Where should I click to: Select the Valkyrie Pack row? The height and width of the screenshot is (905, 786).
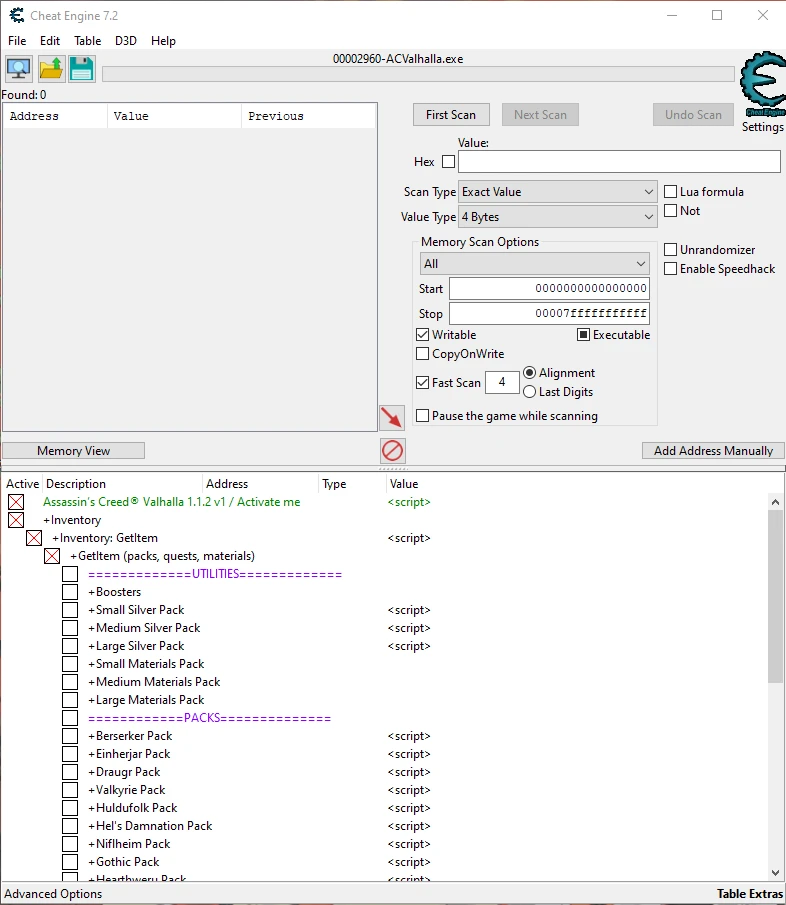click(385, 790)
